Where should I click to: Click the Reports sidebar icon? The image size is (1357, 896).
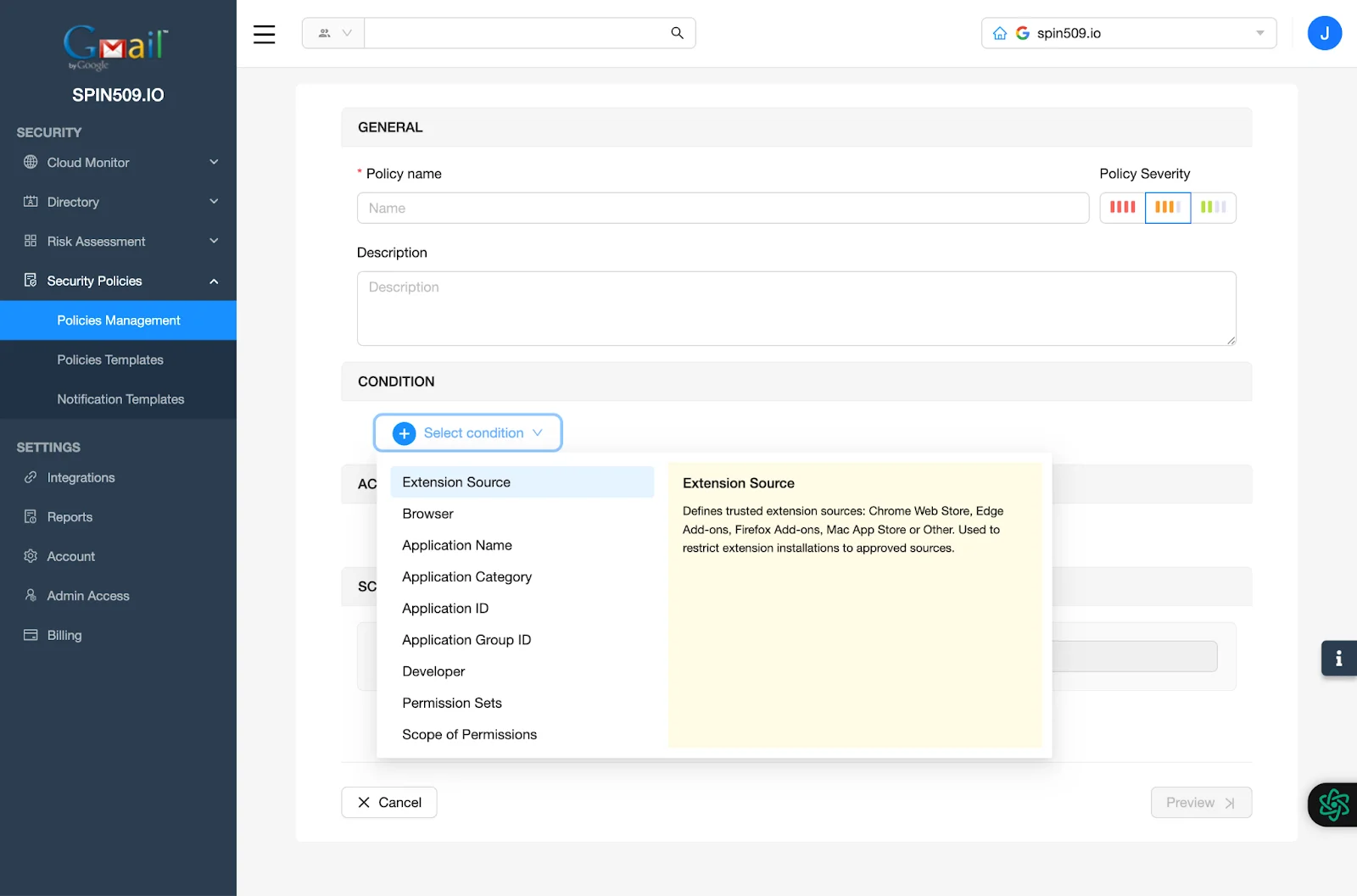[x=31, y=516]
